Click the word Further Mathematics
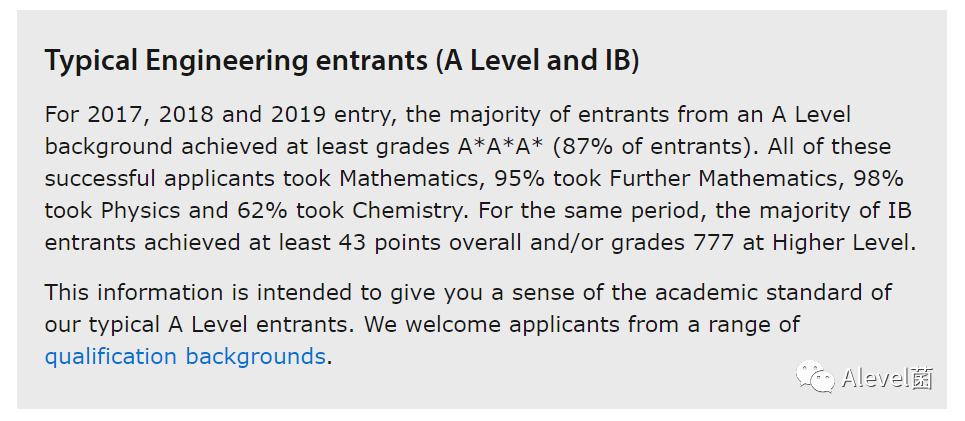The width and height of the screenshot is (965, 421). [724, 178]
